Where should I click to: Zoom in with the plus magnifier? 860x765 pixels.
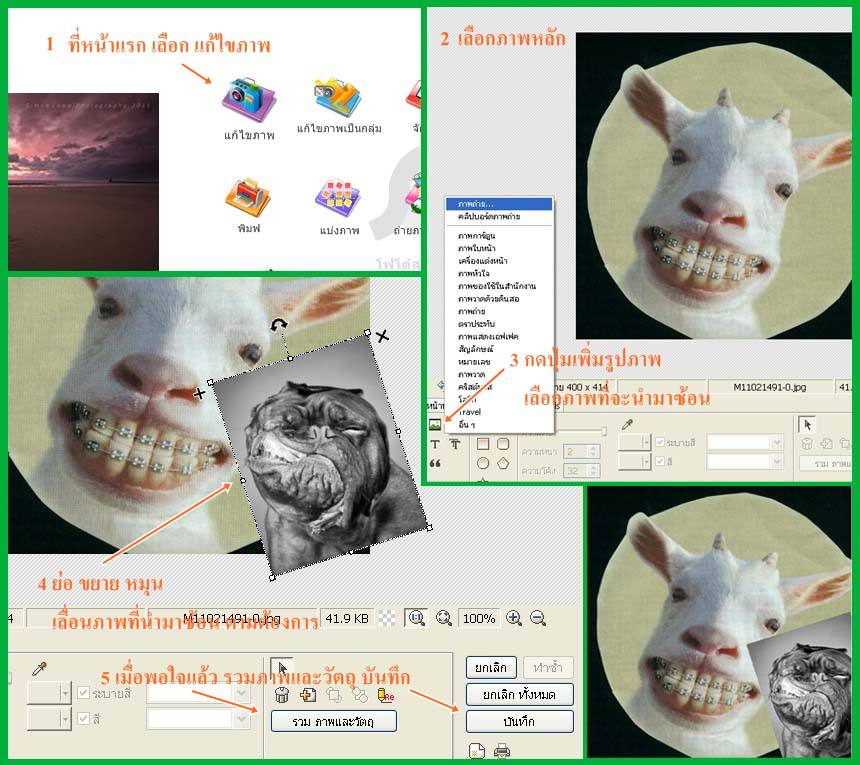514,619
